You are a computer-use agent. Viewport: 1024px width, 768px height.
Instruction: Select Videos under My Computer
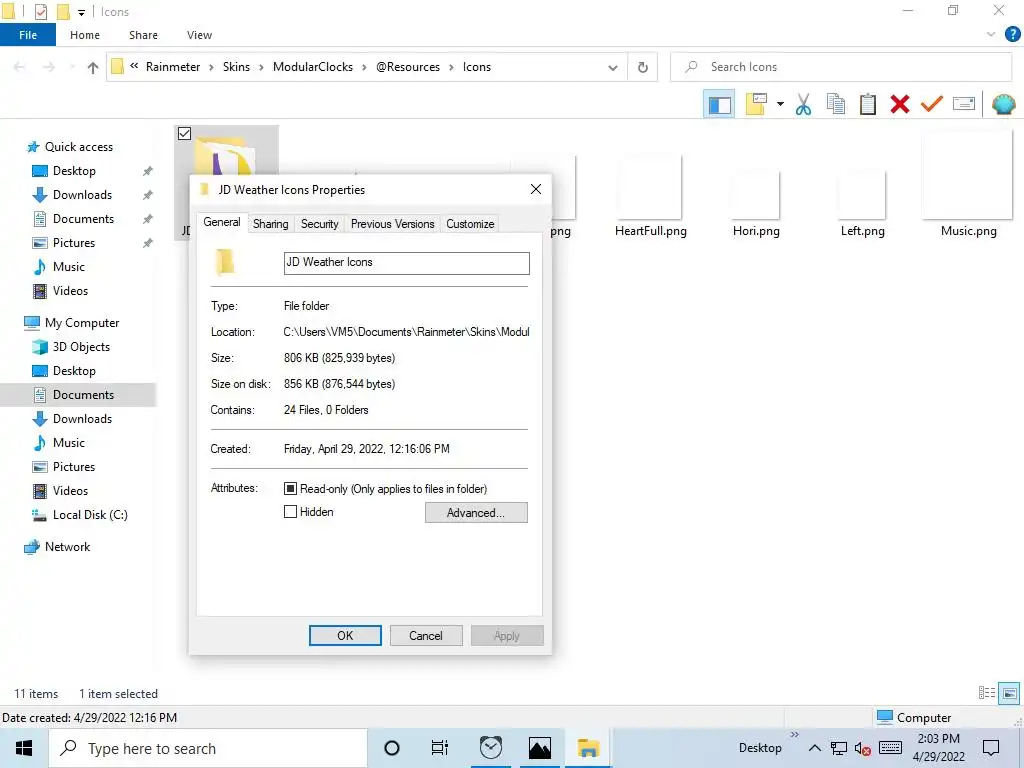[70, 490]
